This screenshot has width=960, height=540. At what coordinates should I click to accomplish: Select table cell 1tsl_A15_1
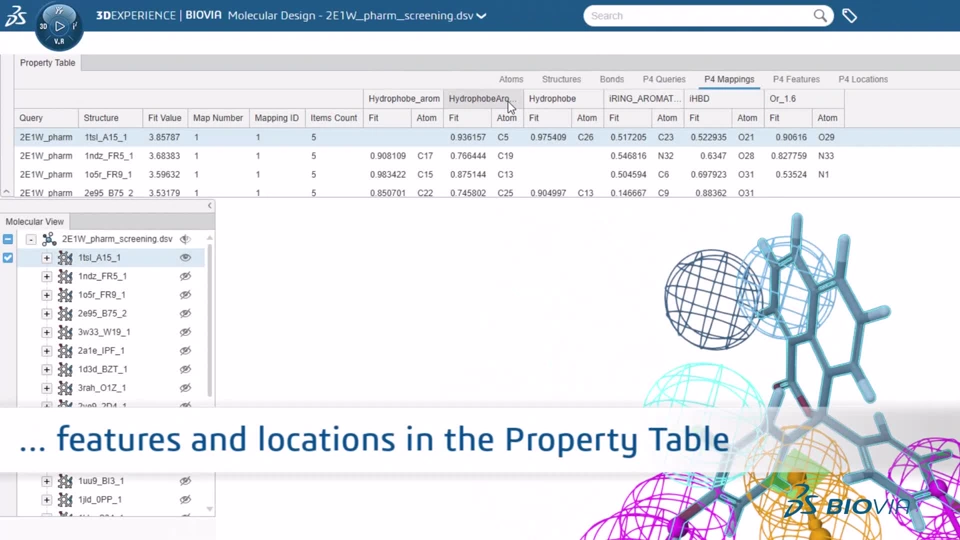pyautogui.click(x=105, y=137)
